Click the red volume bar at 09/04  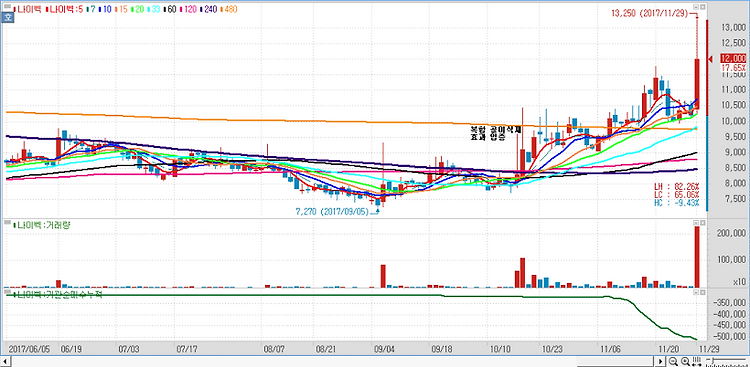(x=383, y=277)
